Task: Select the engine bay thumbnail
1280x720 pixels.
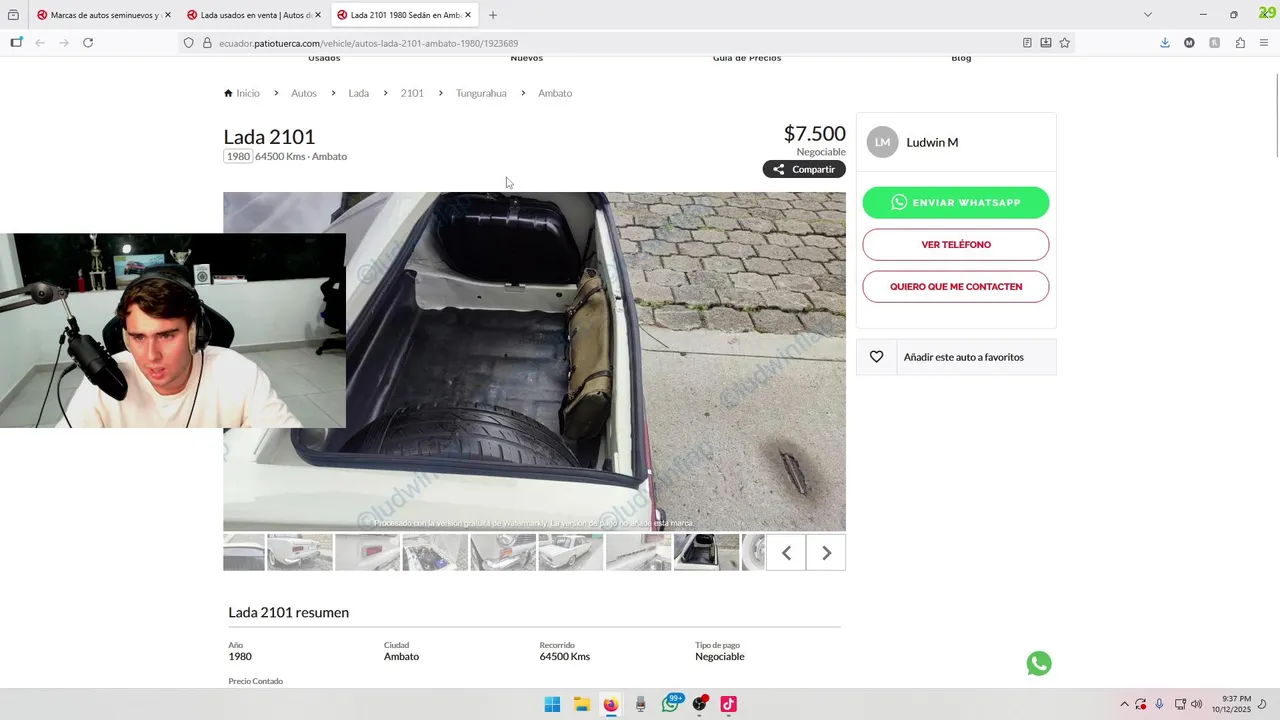Action: [435, 552]
